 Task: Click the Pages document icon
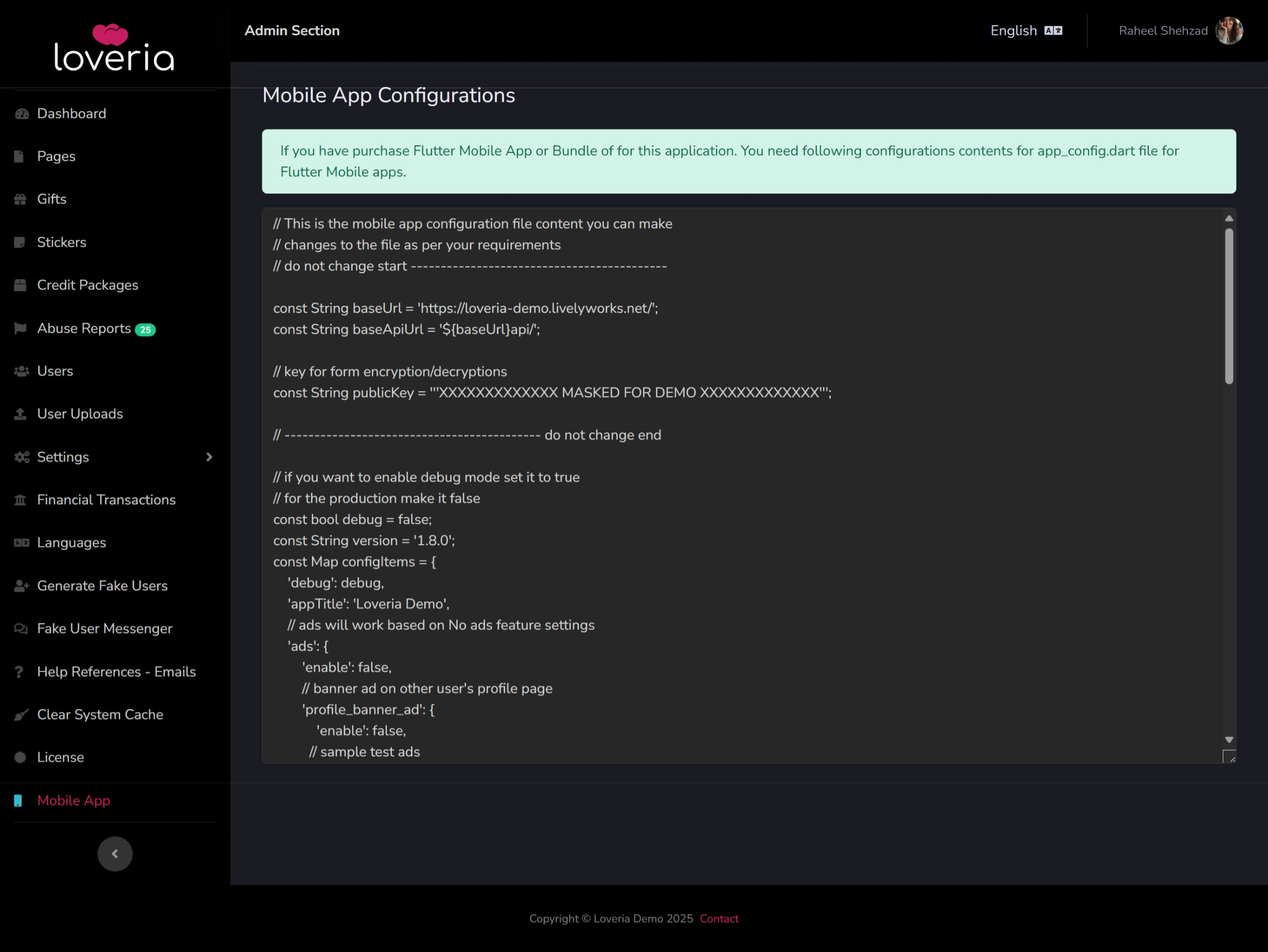pyautogui.click(x=19, y=157)
